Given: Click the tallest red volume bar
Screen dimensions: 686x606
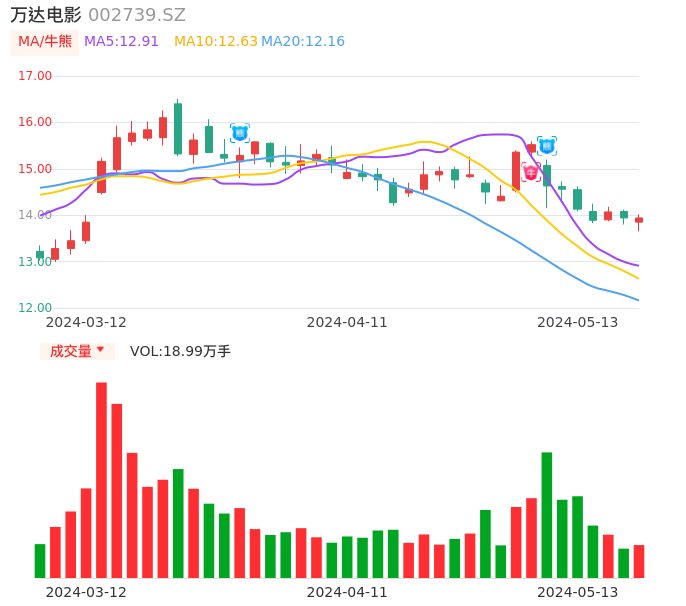Looking at the screenshot, I should (x=102, y=480).
